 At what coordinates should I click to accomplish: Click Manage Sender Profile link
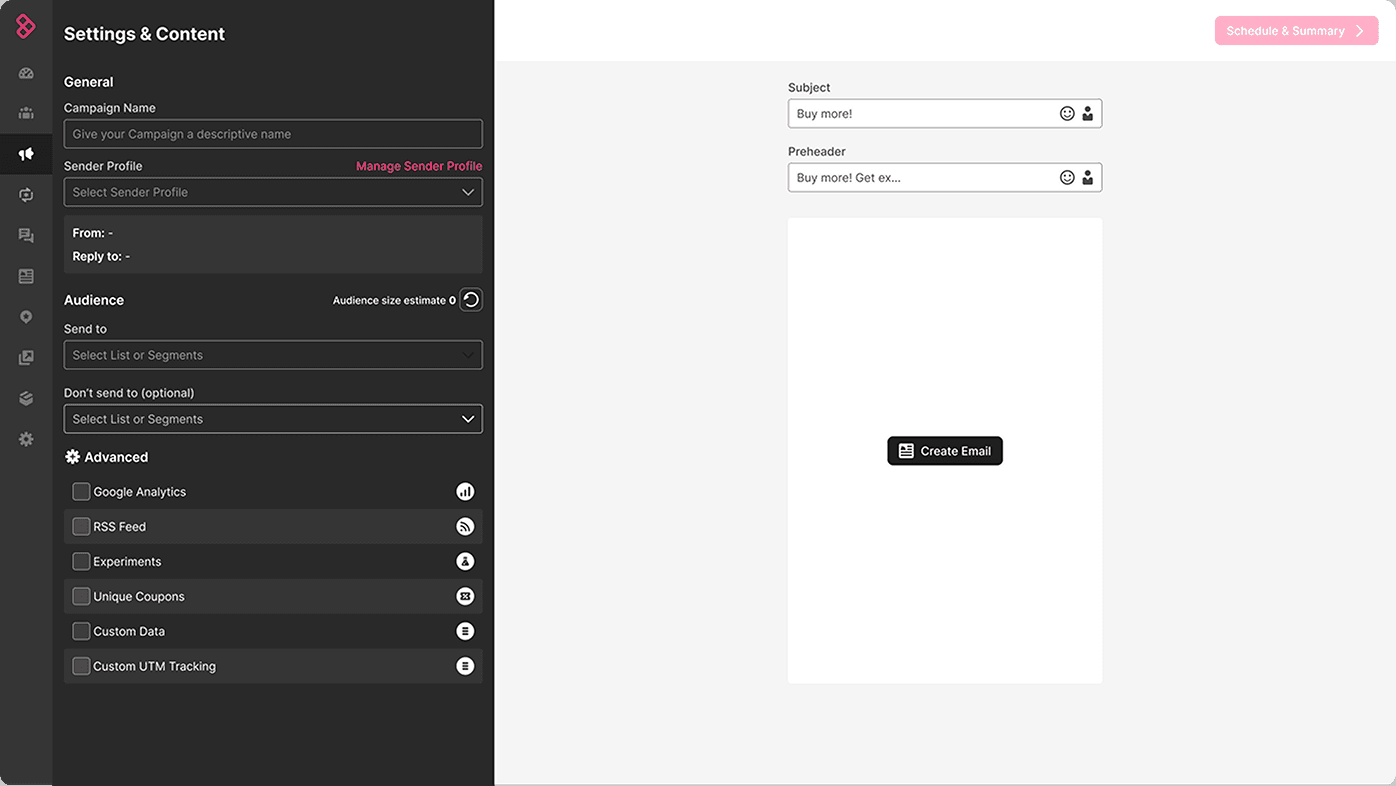419,166
